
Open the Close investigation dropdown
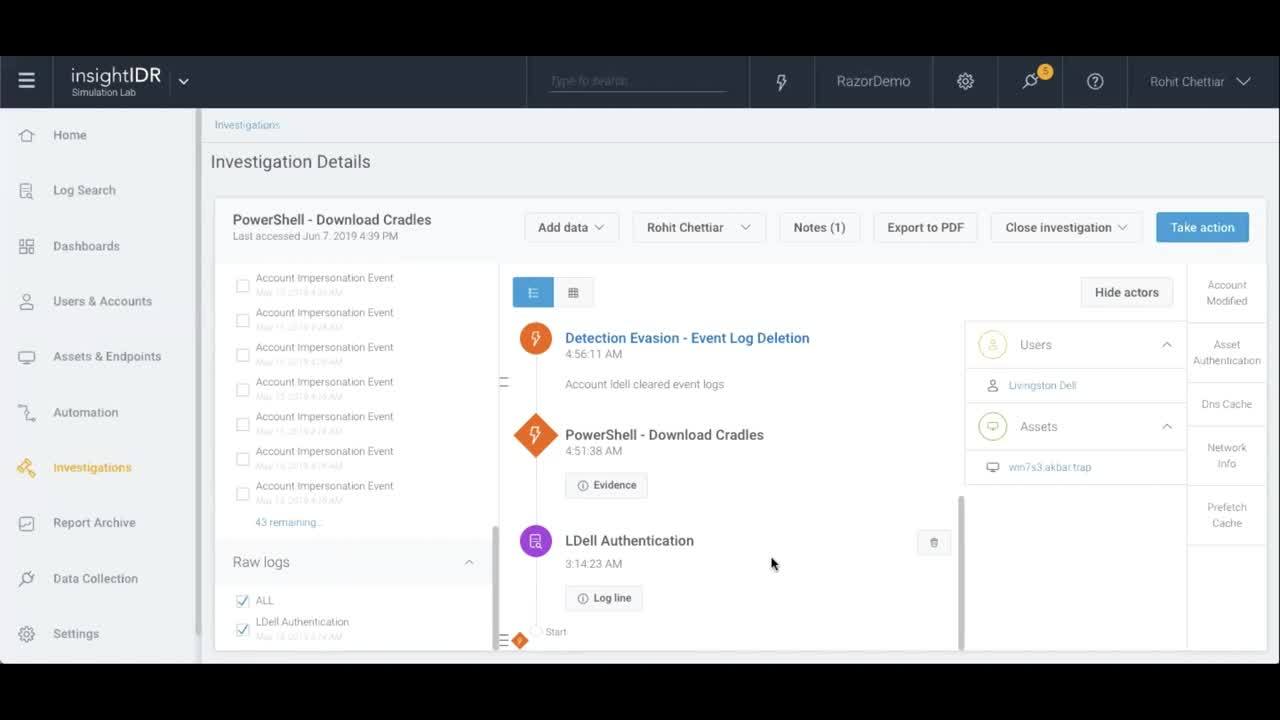pos(1066,227)
